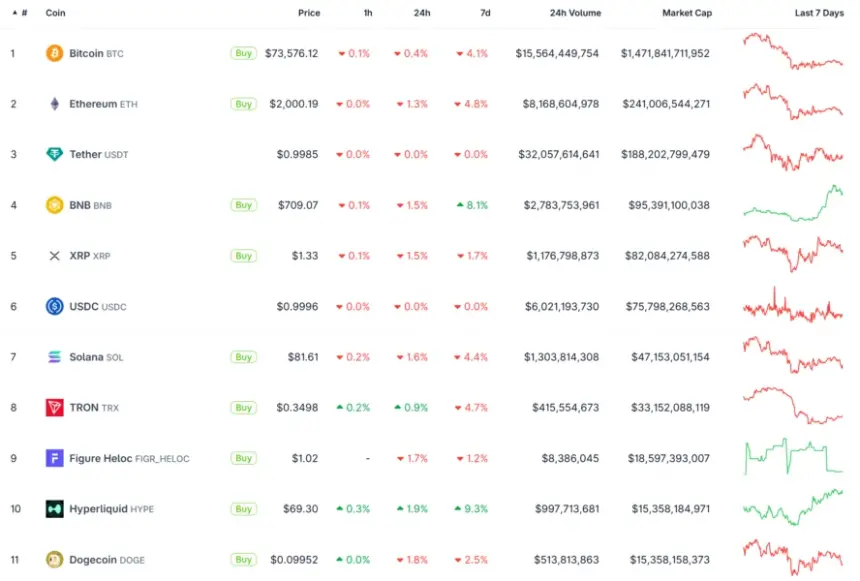
Task: Sort by the 1h change column header
Action: click(x=368, y=13)
